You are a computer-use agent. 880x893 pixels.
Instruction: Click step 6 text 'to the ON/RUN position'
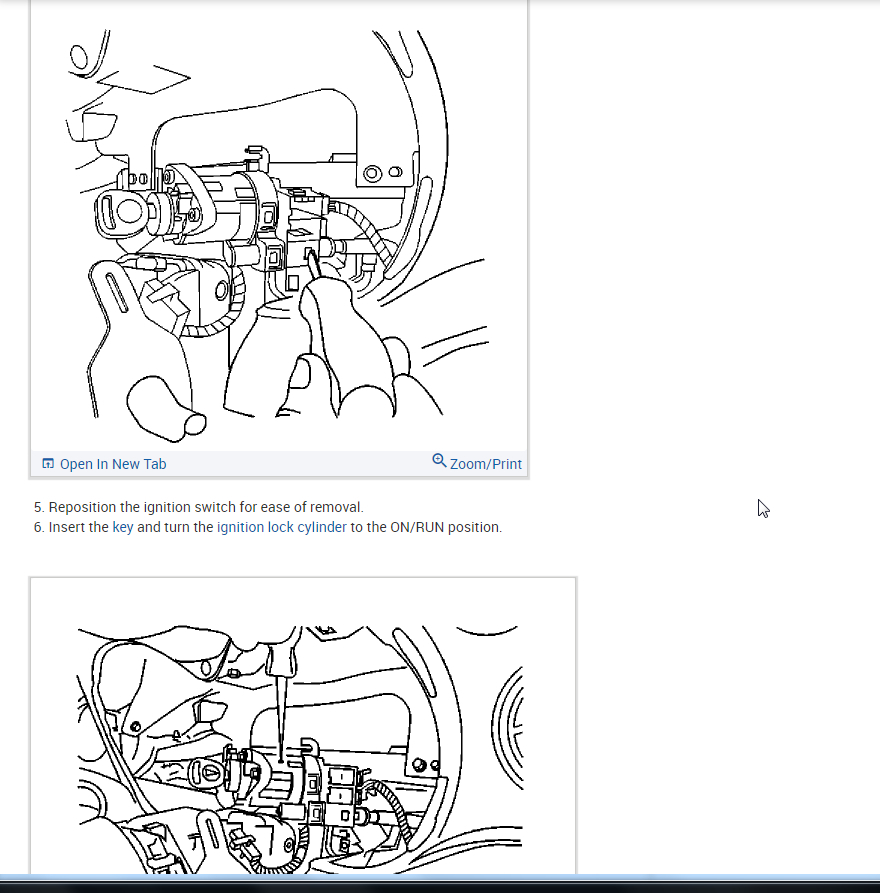pyautogui.click(x=425, y=527)
